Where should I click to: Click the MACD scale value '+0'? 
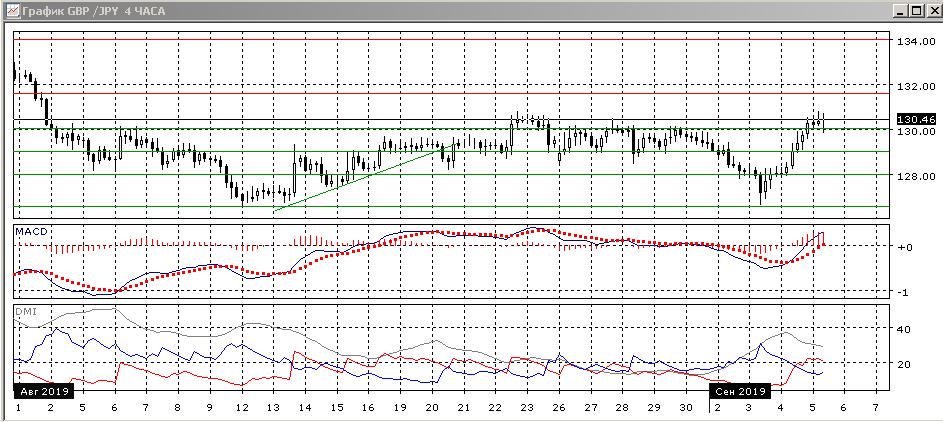point(905,247)
